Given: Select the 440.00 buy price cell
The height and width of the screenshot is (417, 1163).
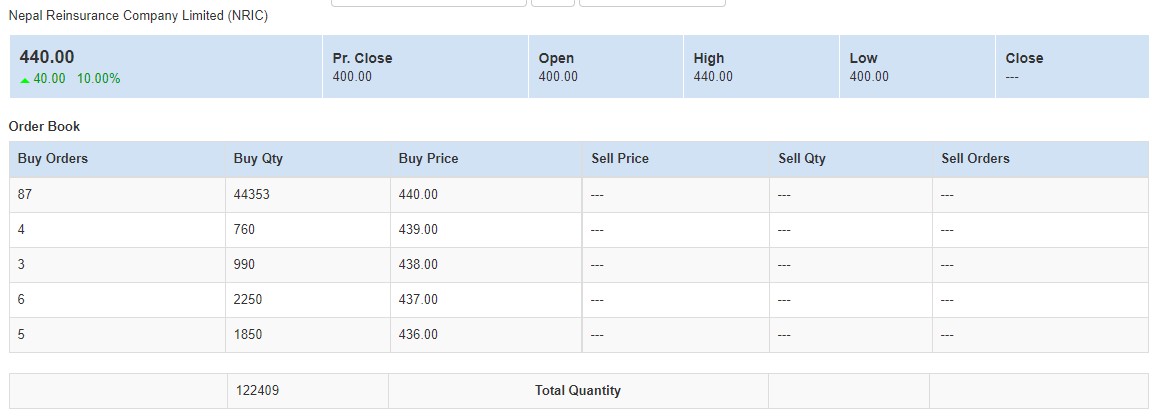Looking at the screenshot, I should [486, 195].
